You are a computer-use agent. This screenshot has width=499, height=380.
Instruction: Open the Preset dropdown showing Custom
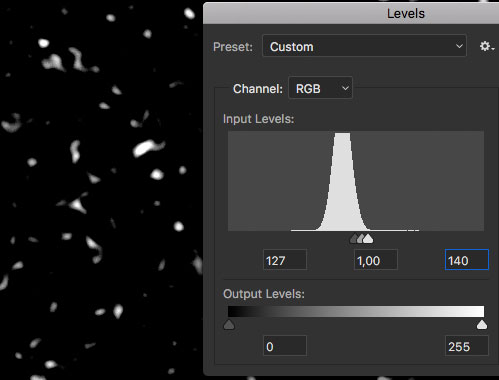click(x=364, y=46)
